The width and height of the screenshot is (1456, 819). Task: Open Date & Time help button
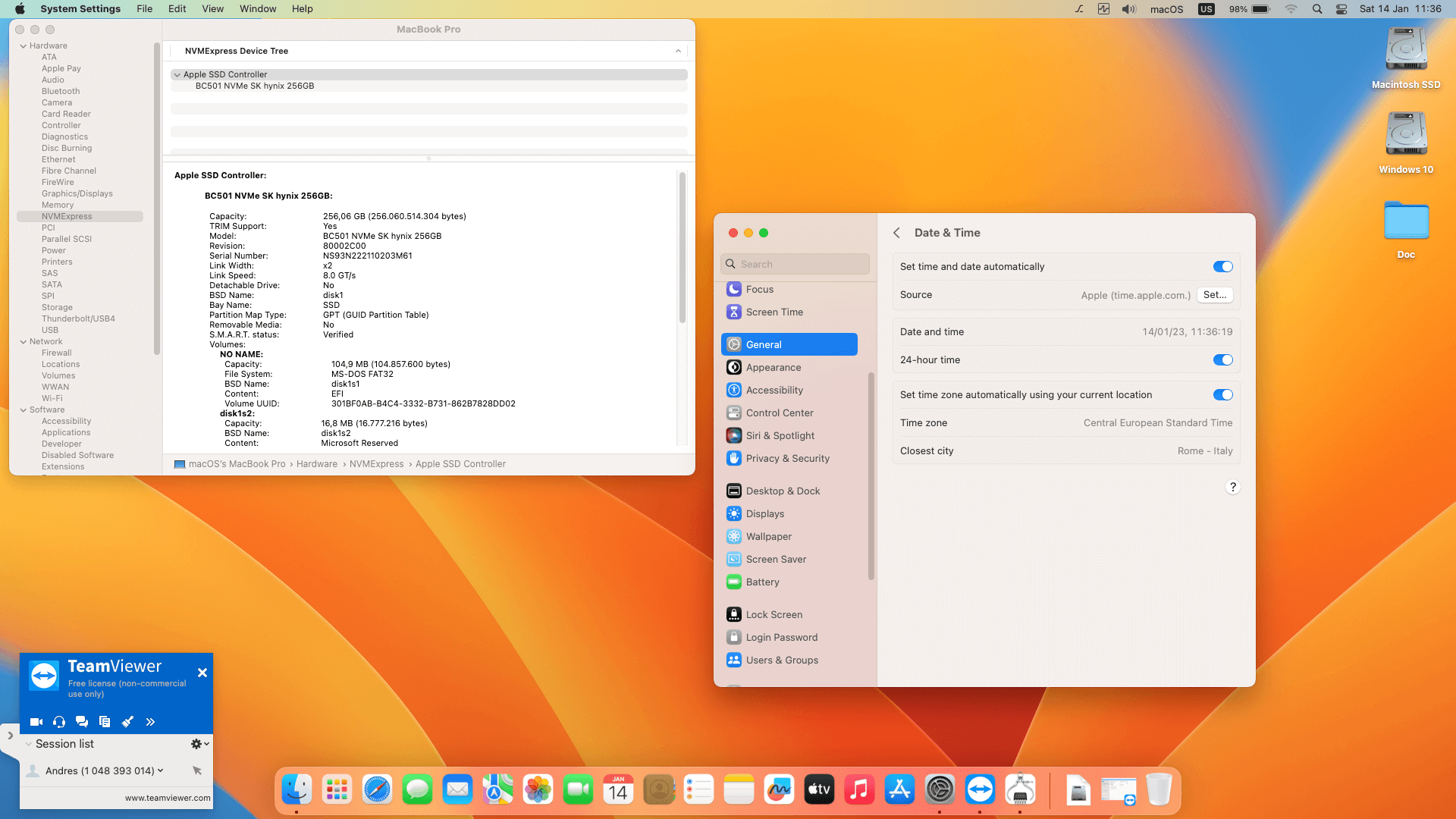pos(1233,487)
